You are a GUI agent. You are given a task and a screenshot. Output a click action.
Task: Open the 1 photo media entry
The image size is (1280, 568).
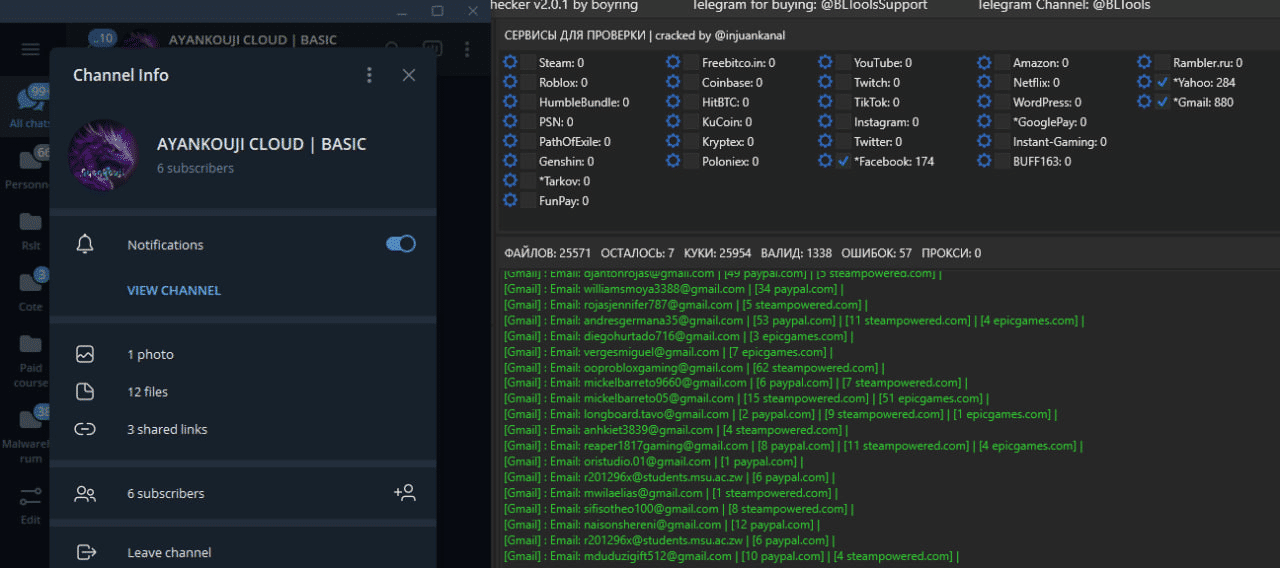point(150,354)
